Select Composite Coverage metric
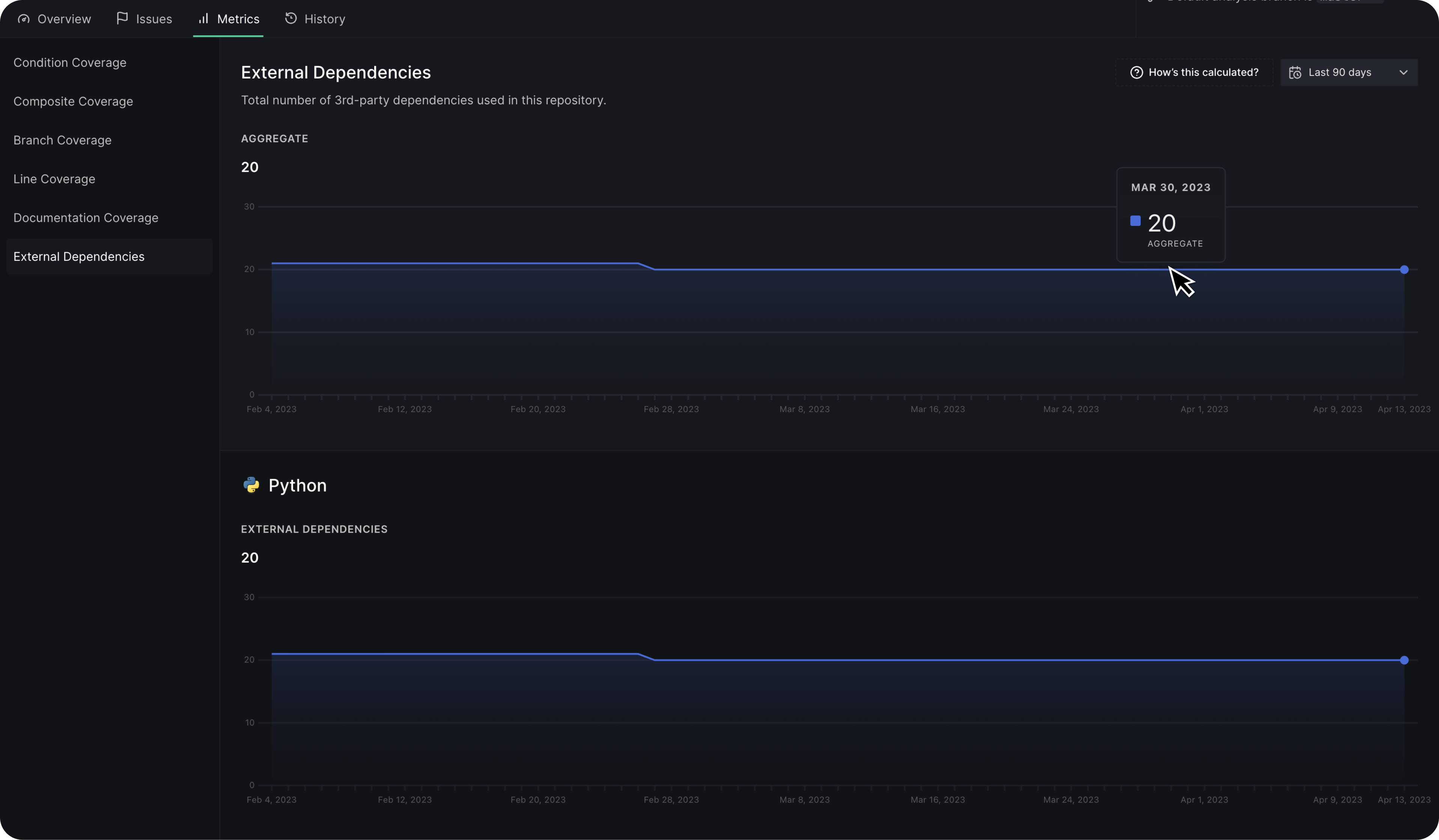1439x840 pixels. [73, 102]
